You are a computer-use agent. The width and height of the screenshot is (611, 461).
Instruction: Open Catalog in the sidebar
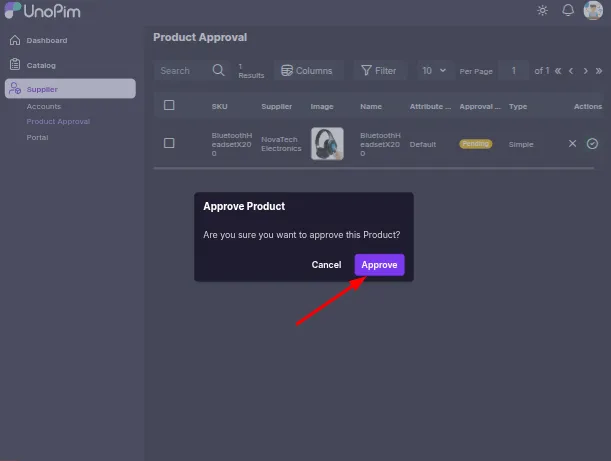tap(41, 65)
